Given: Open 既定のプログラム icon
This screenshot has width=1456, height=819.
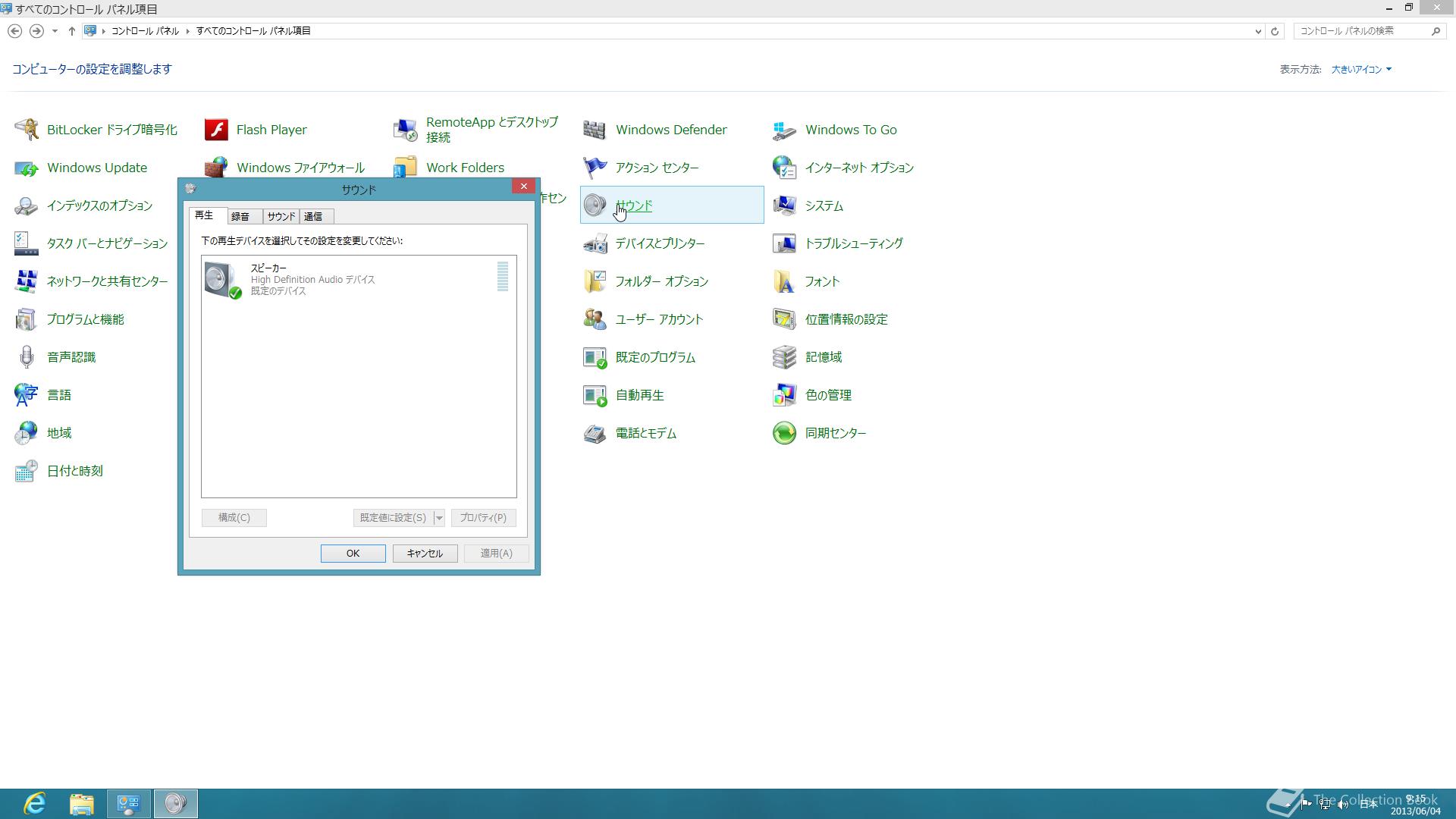Looking at the screenshot, I should pos(595,357).
